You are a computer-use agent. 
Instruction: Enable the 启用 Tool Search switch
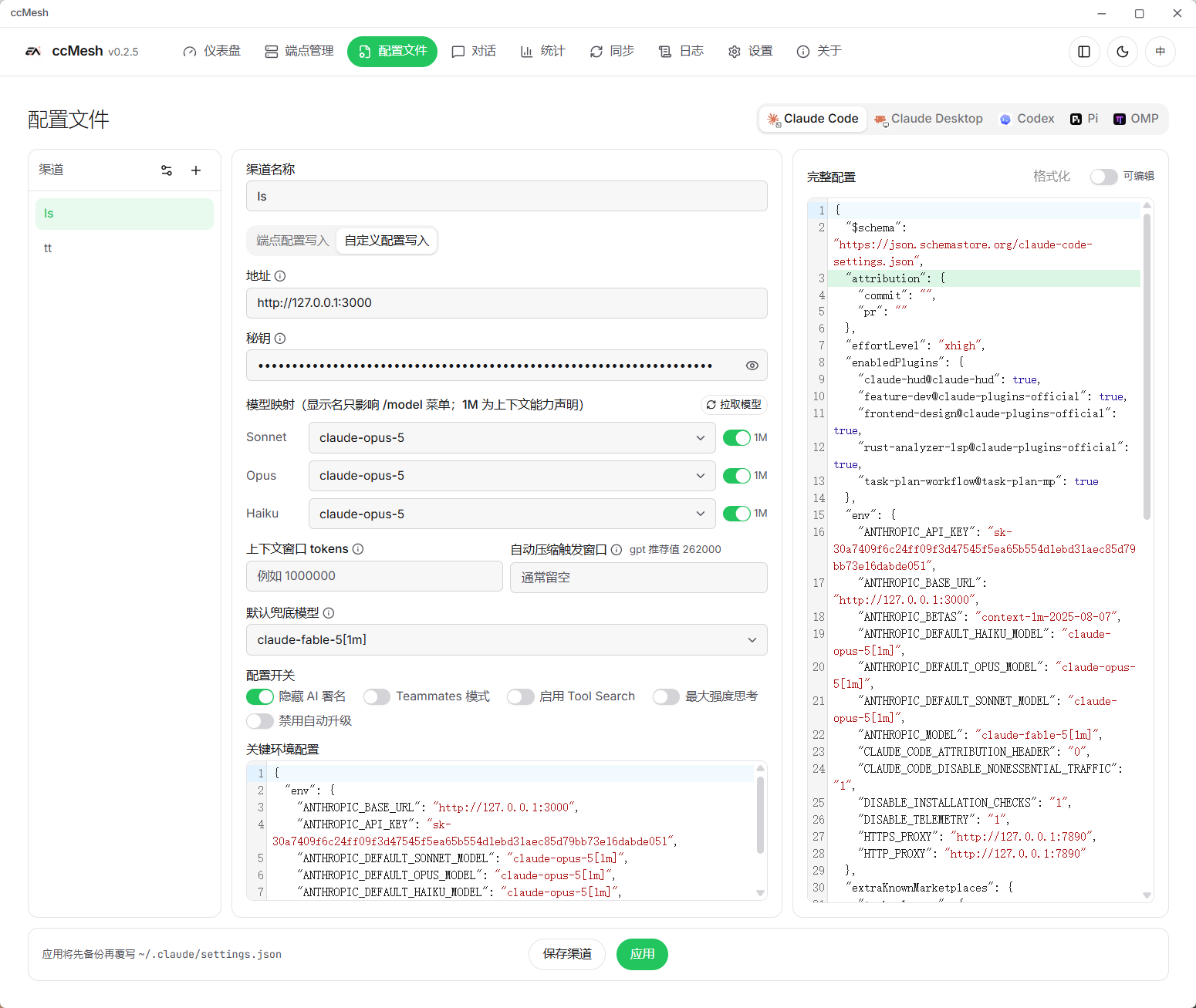click(x=521, y=697)
